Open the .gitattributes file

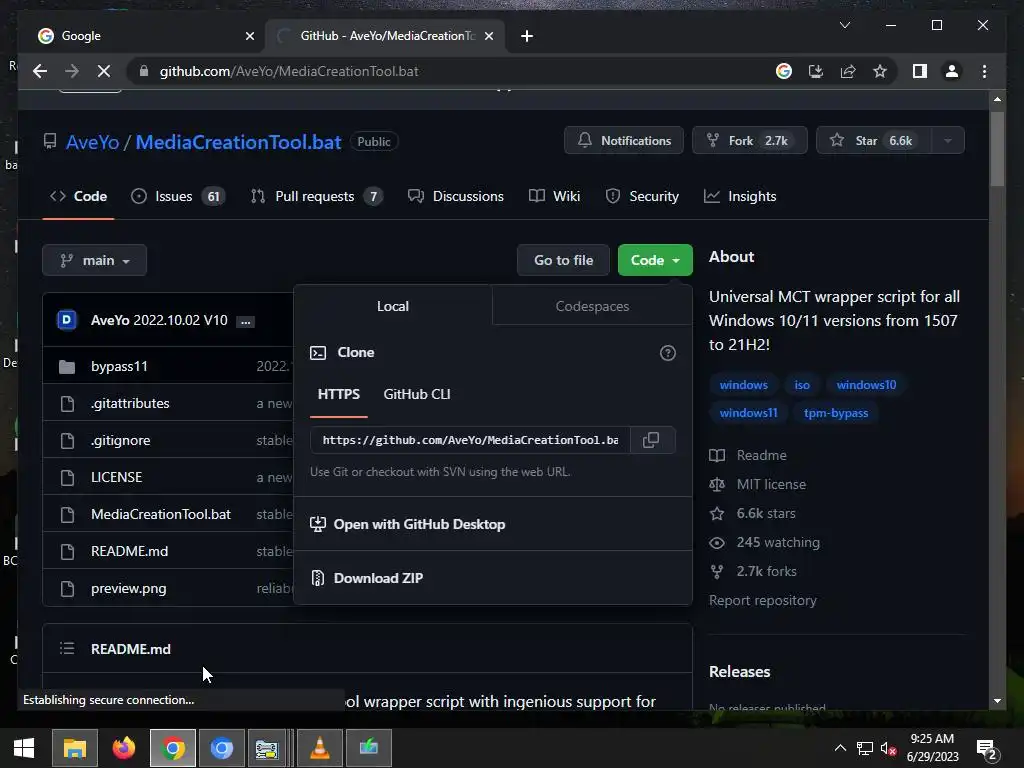pyautogui.click(x=130, y=404)
